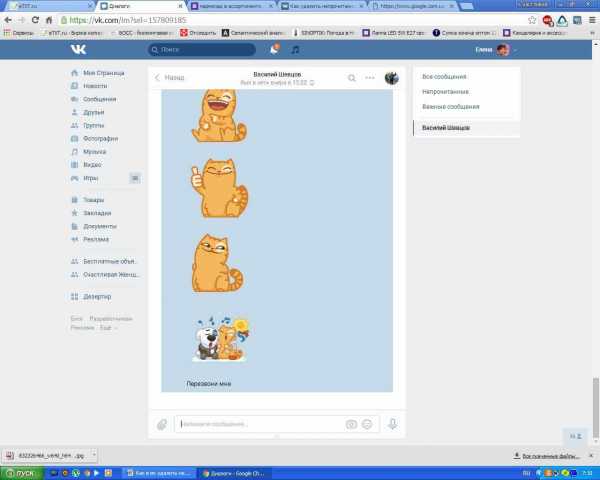
Task: Click the camera photo icon in message field
Action: point(351,424)
